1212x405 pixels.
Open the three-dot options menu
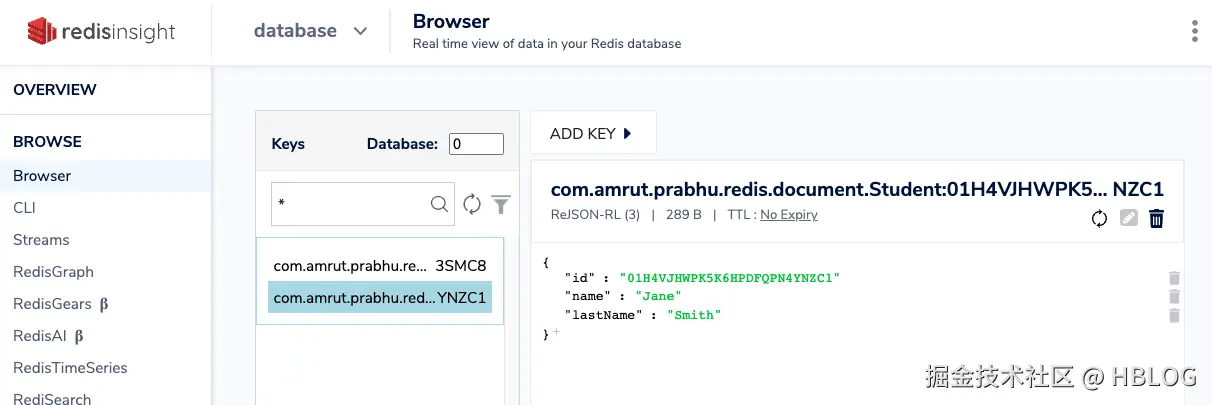point(1194,31)
